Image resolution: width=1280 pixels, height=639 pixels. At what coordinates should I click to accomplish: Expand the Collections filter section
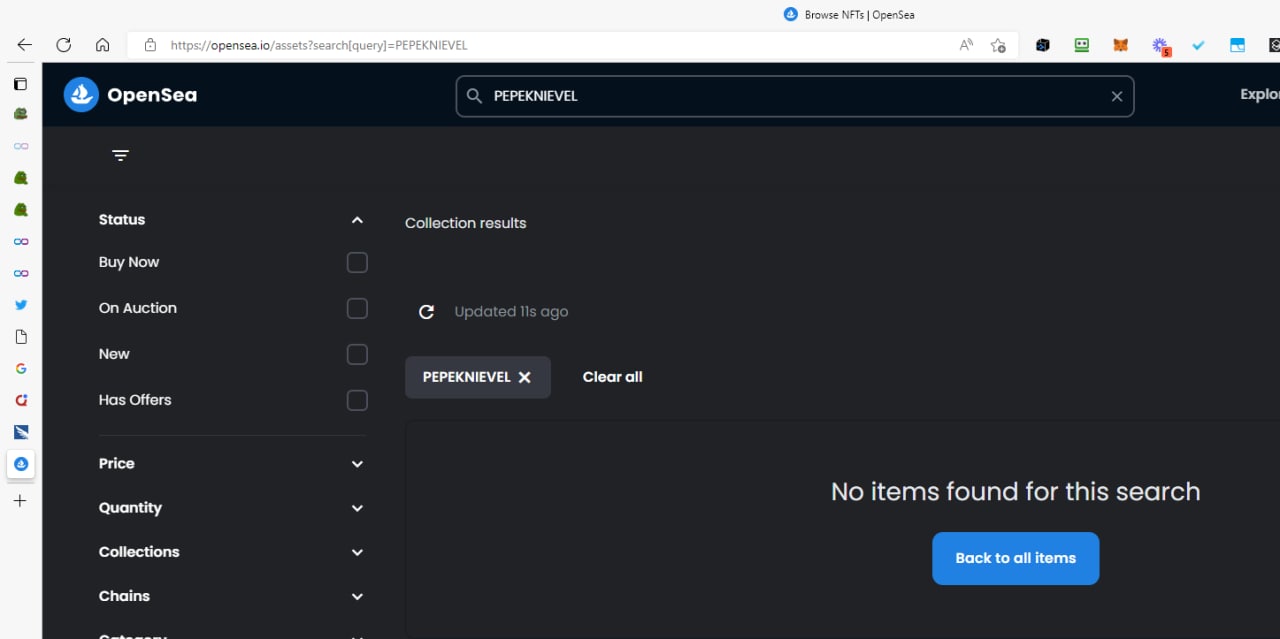point(357,552)
